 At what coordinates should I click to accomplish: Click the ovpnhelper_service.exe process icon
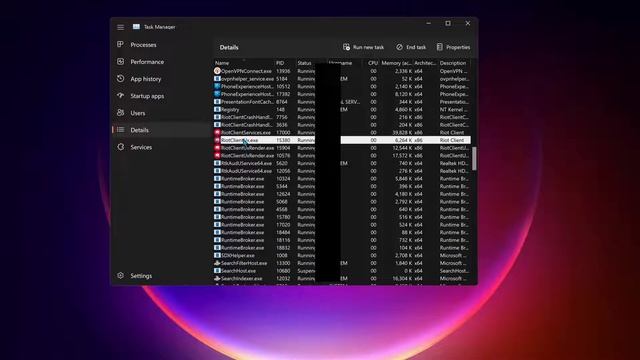217,78
